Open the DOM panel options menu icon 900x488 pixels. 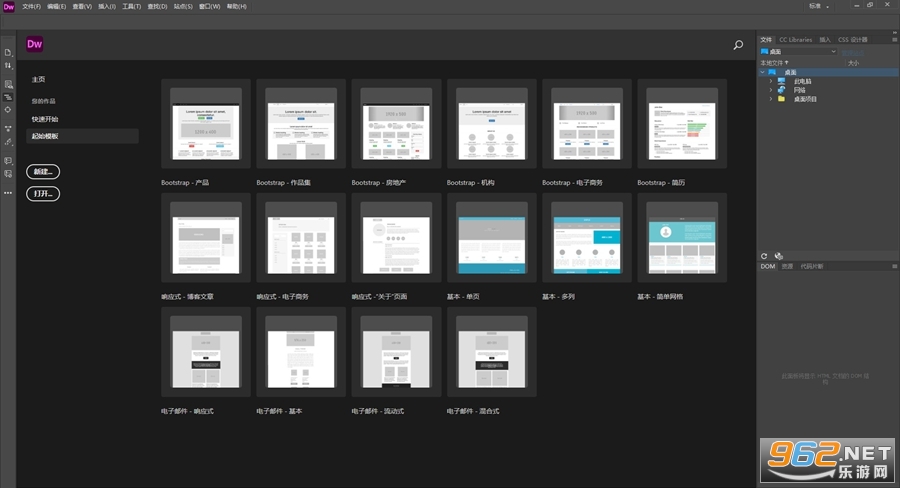(x=894, y=266)
